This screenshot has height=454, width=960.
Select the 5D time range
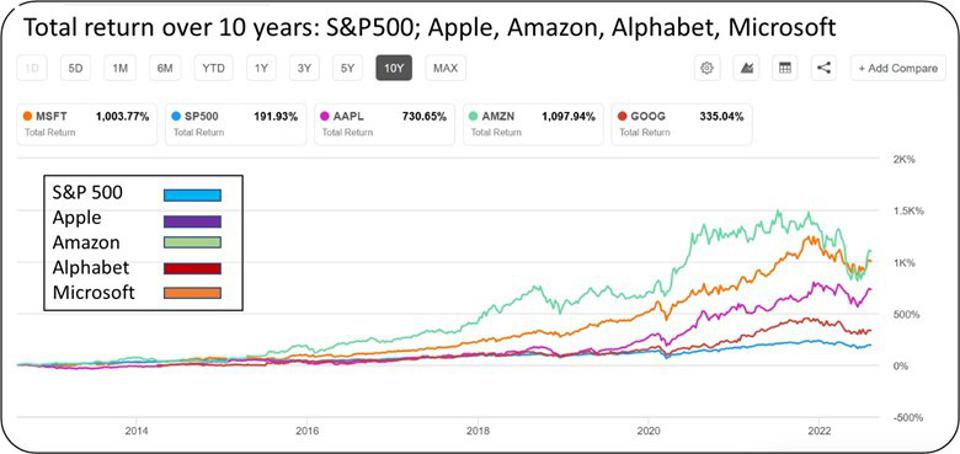75,68
